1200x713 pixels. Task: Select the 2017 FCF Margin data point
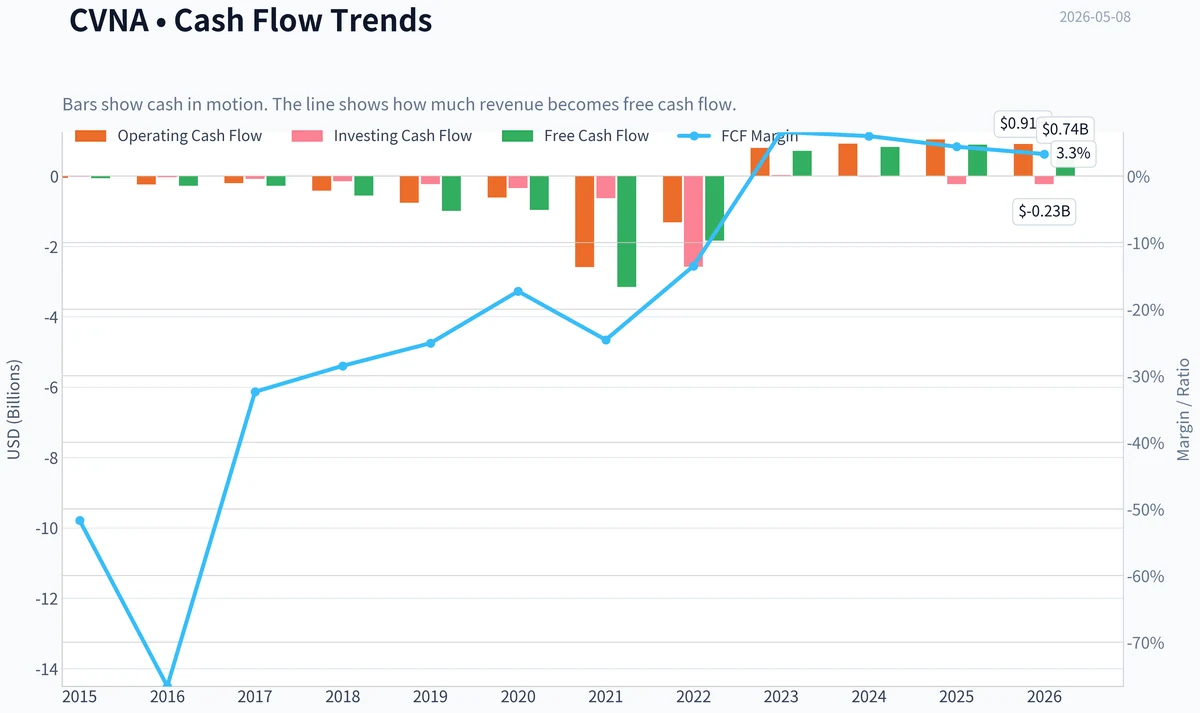[255, 392]
